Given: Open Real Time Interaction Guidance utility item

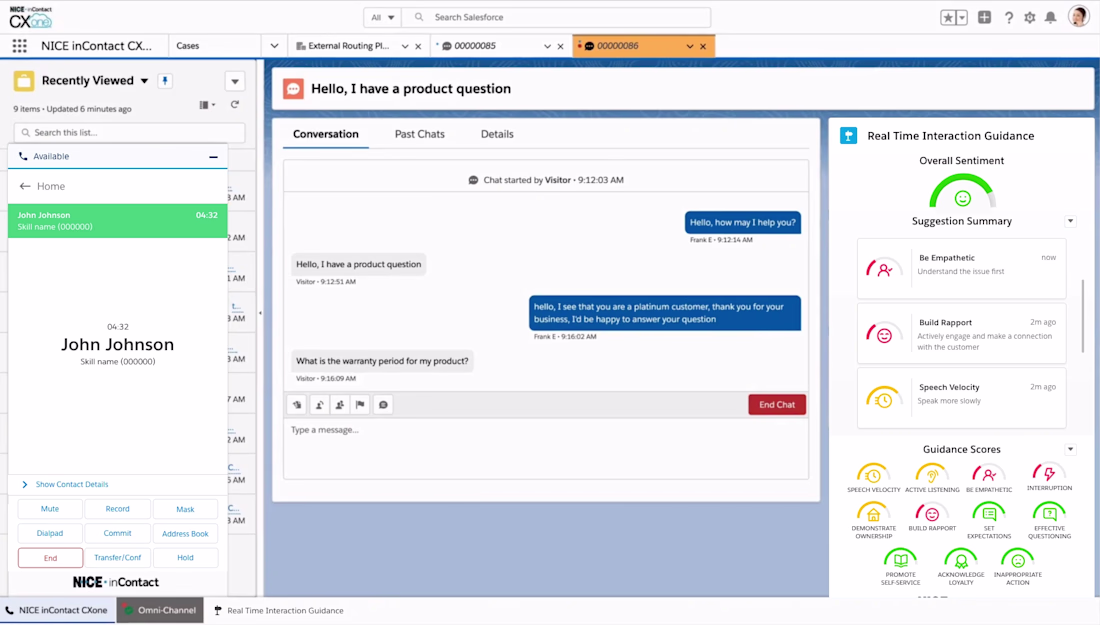Looking at the screenshot, I should coord(279,610).
